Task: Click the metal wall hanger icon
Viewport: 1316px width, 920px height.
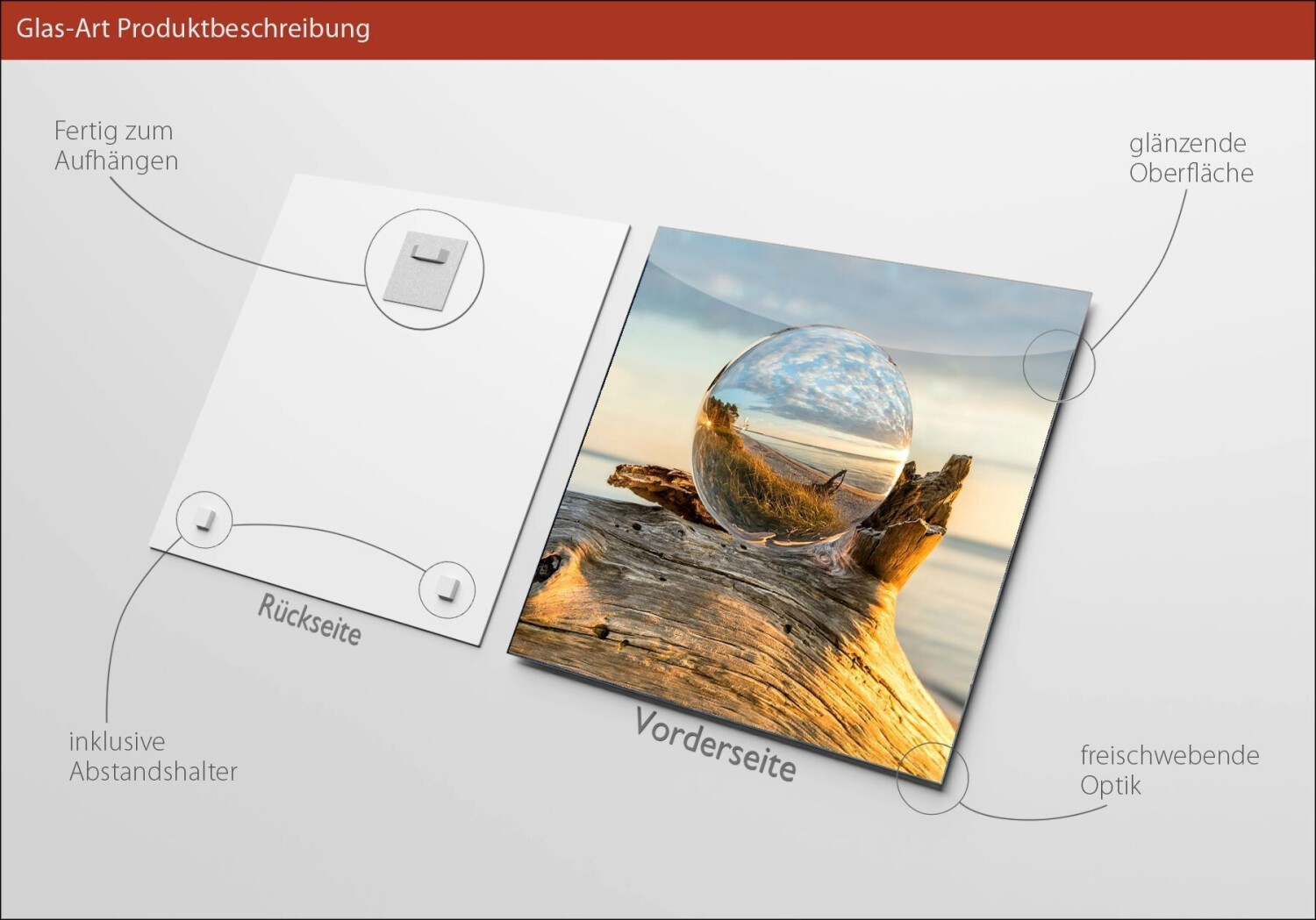Action: (x=424, y=268)
